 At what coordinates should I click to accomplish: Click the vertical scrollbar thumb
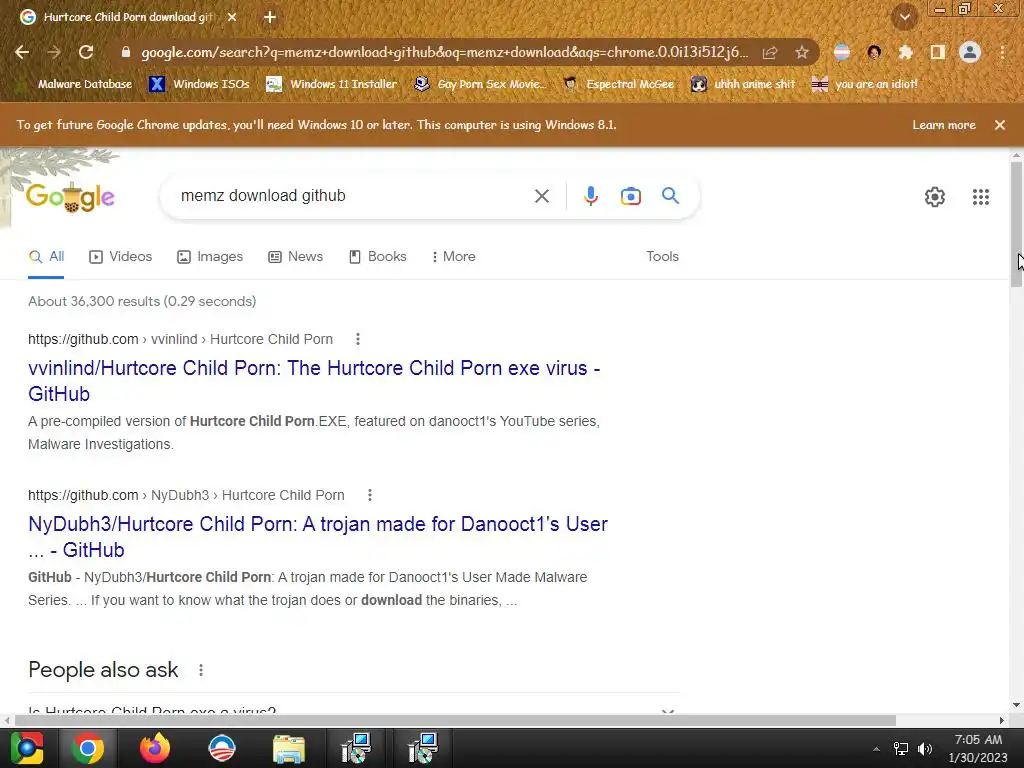(1016, 223)
